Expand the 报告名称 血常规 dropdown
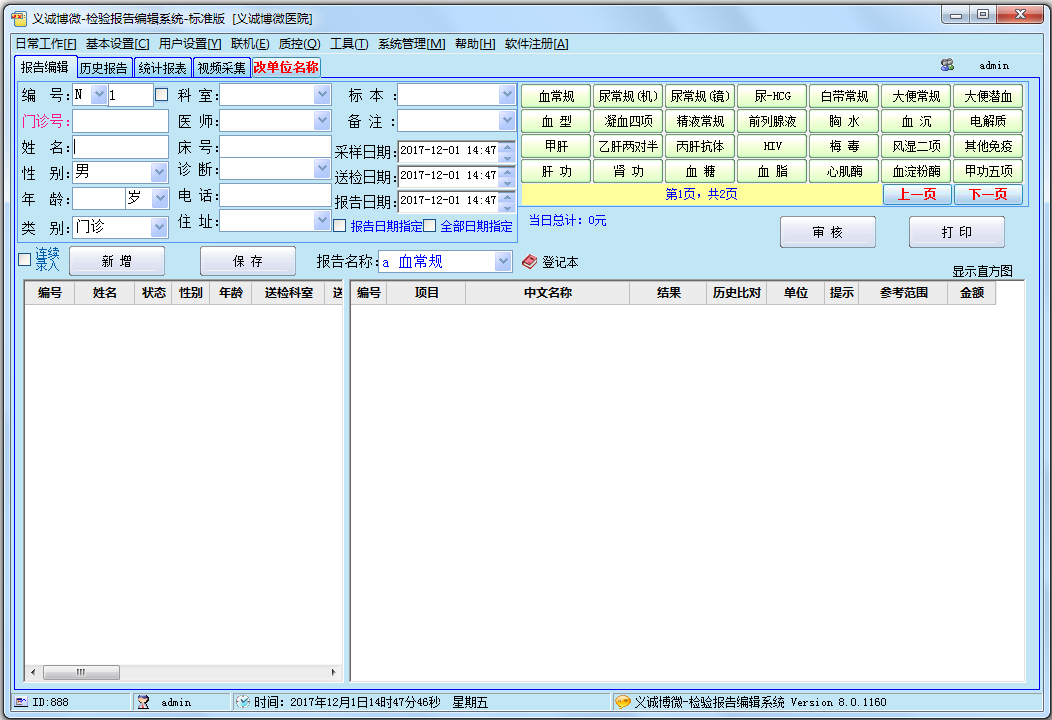 tap(503, 261)
